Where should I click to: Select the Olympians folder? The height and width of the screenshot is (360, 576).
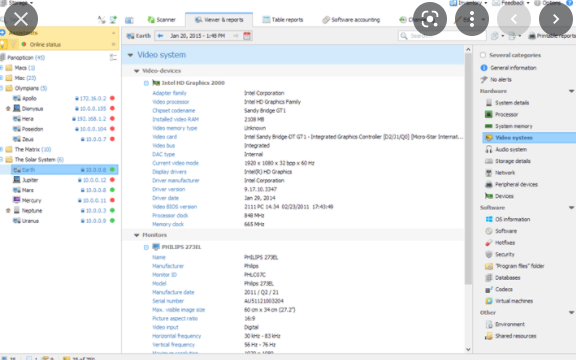(x=26, y=88)
